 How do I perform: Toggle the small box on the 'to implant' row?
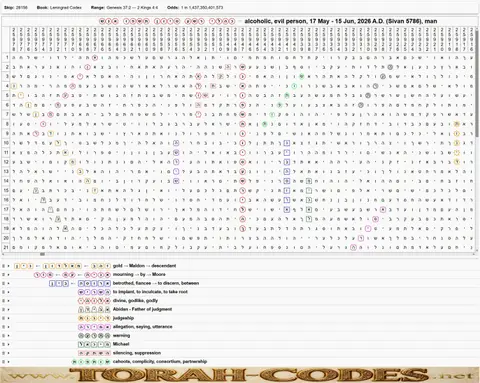[3, 292]
